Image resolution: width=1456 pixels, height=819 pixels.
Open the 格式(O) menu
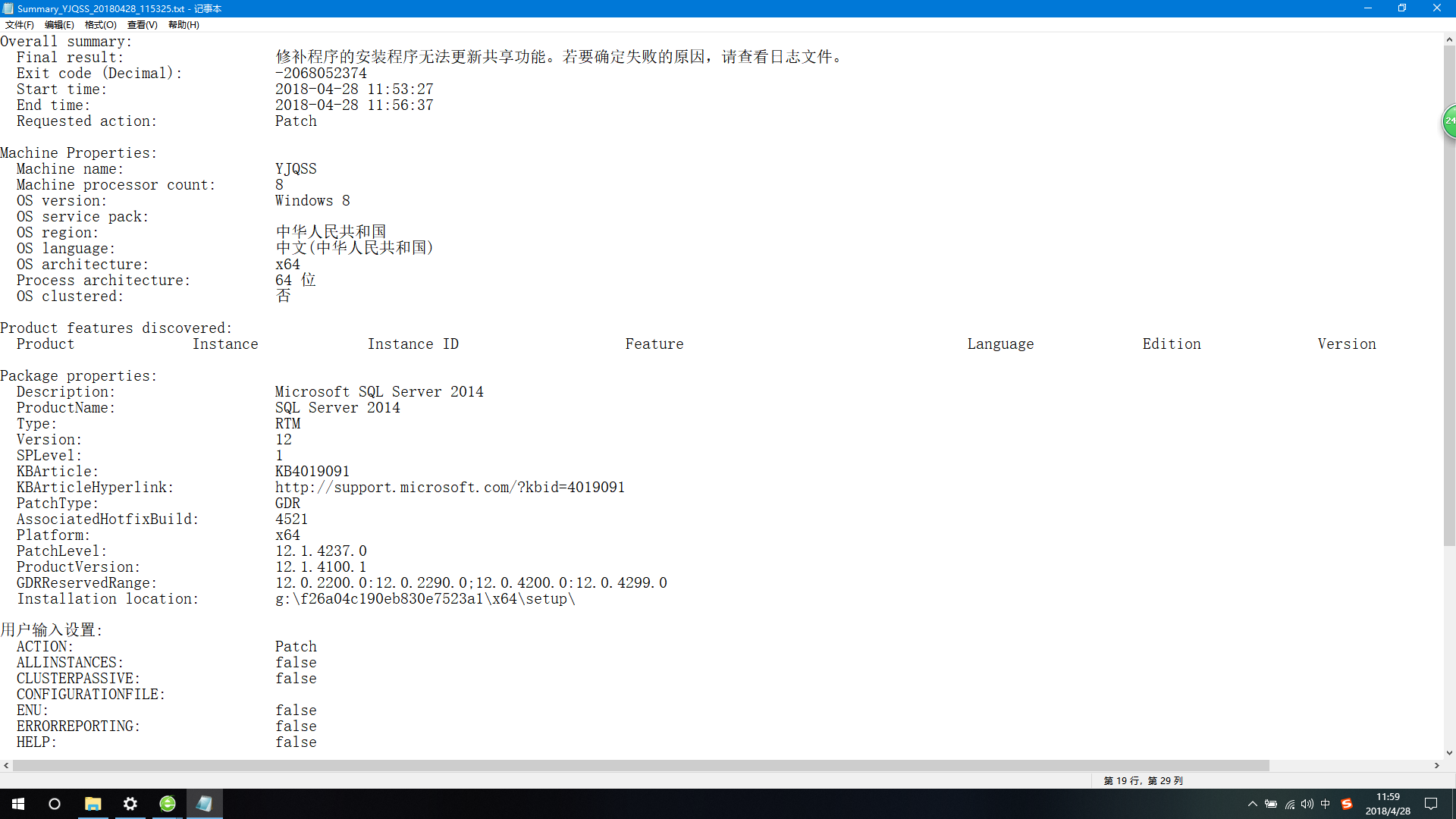(100, 25)
